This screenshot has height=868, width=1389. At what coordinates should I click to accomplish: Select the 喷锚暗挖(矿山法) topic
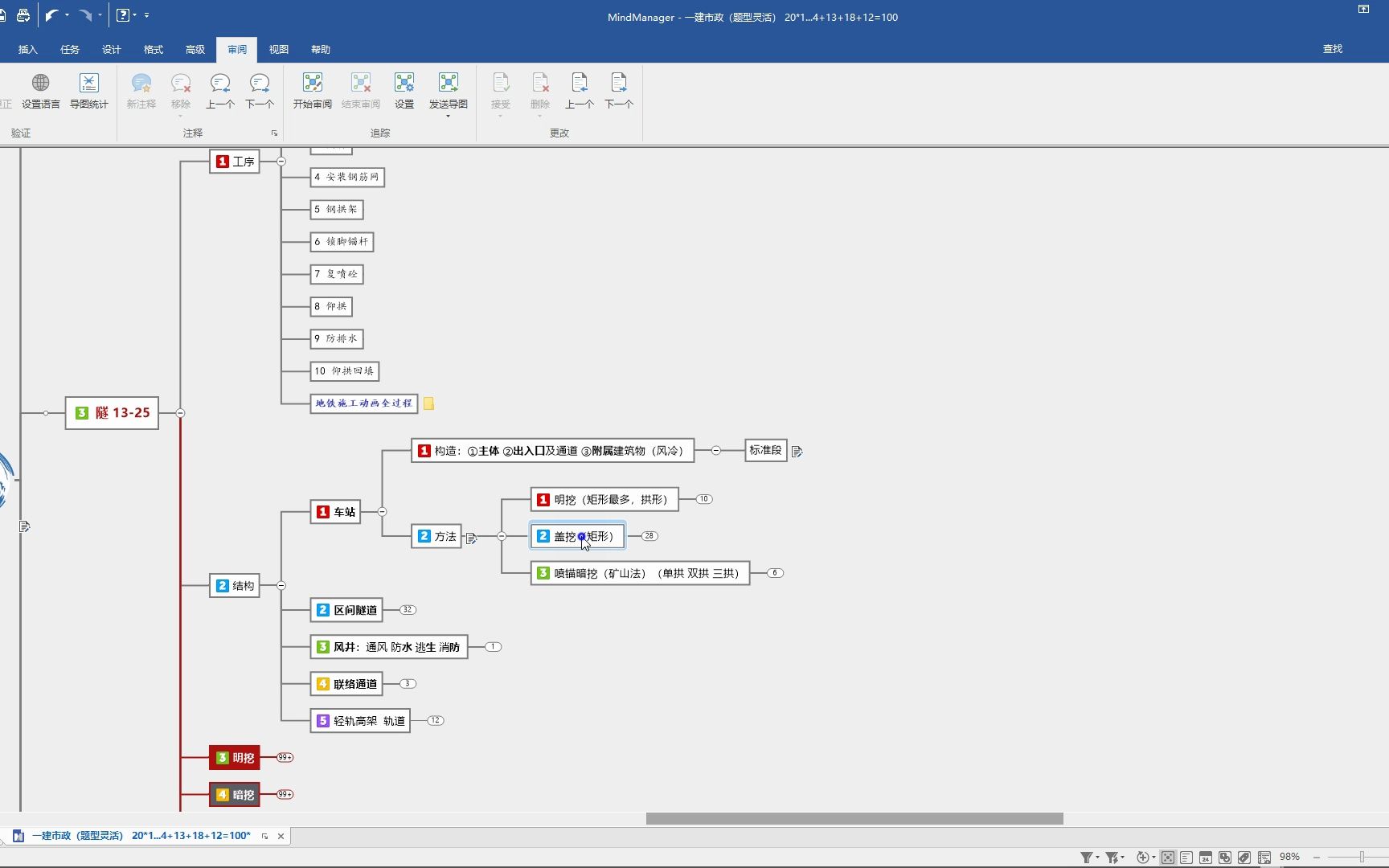coord(641,573)
